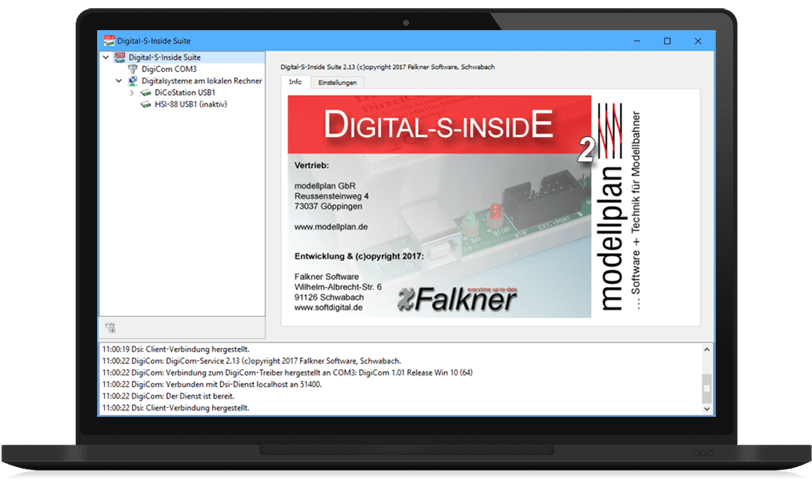812x480 pixels.
Task: Switch to the Info tab
Action: click(295, 82)
